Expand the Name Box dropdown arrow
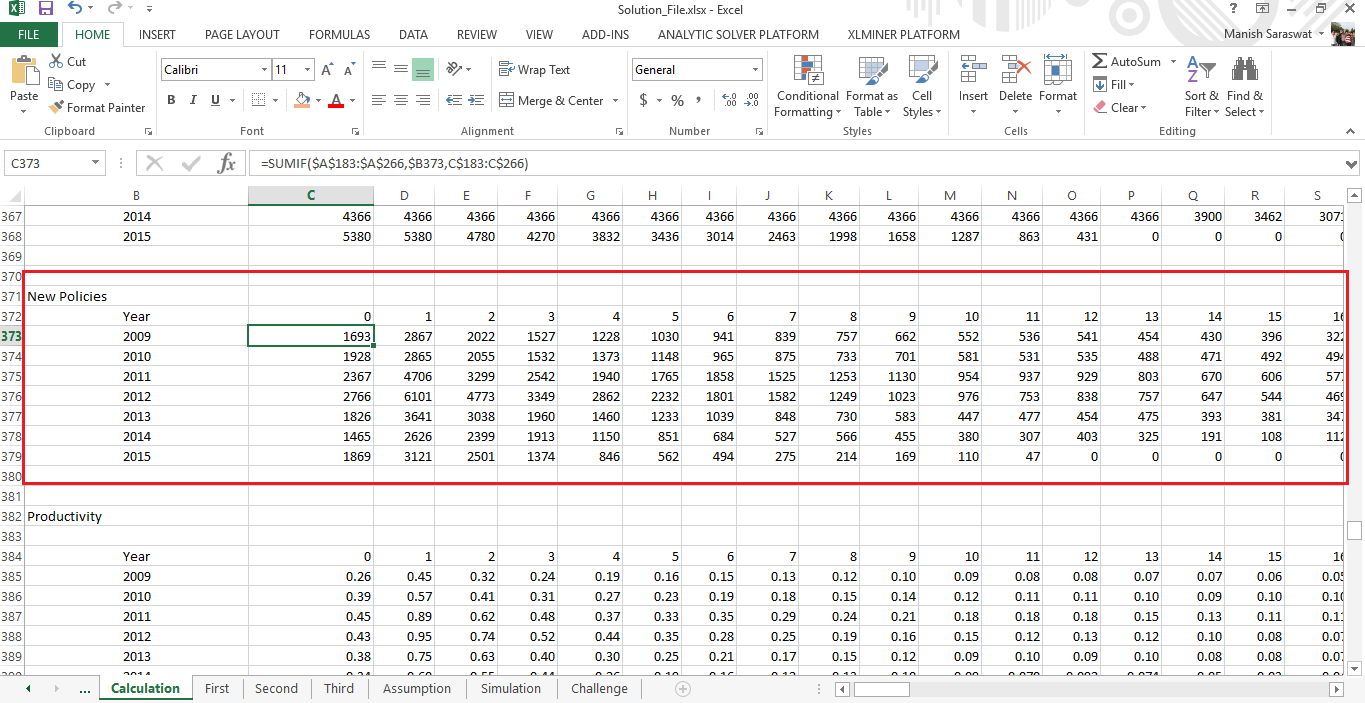This screenshot has width=1365, height=703. tap(95, 163)
